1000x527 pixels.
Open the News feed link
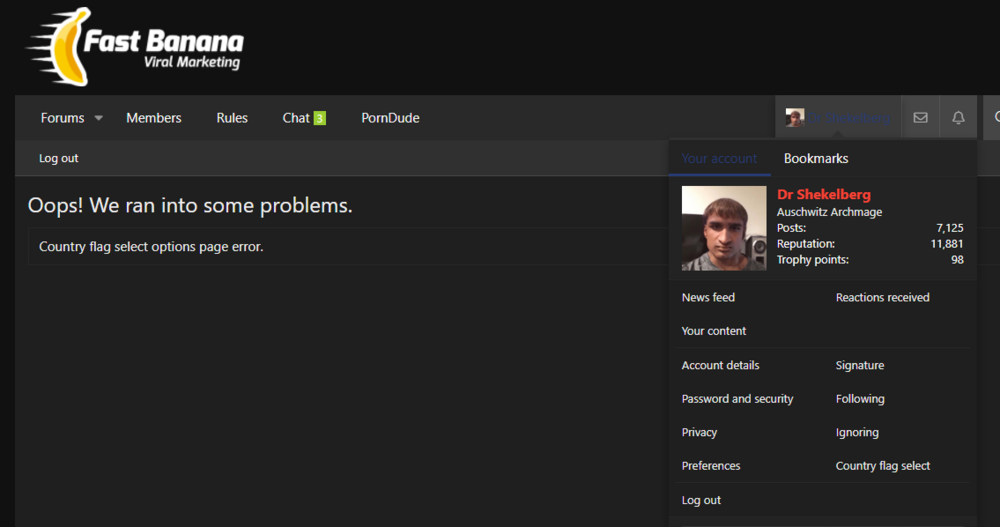pyautogui.click(x=708, y=297)
